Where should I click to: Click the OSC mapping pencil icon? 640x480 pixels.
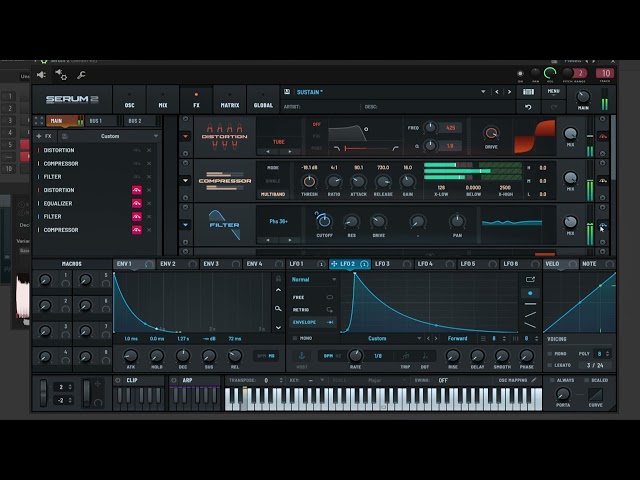point(534,380)
